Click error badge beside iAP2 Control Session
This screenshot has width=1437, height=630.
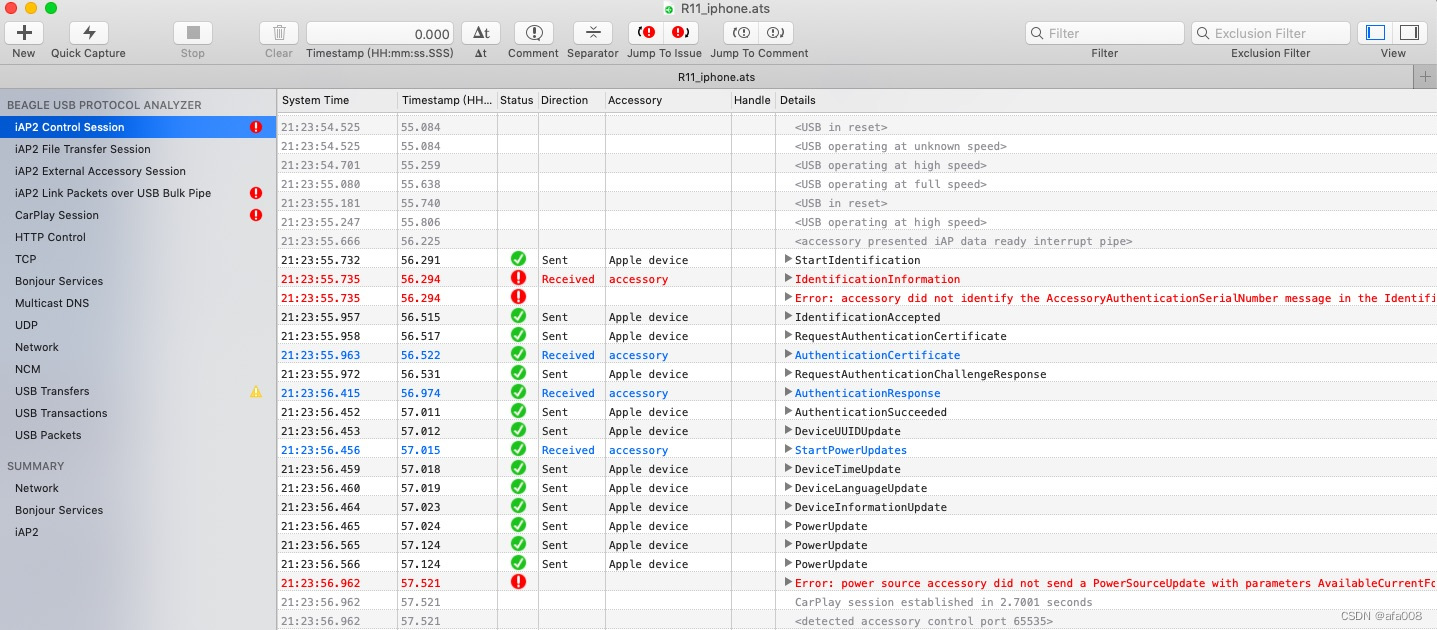[x=256, y=127]
